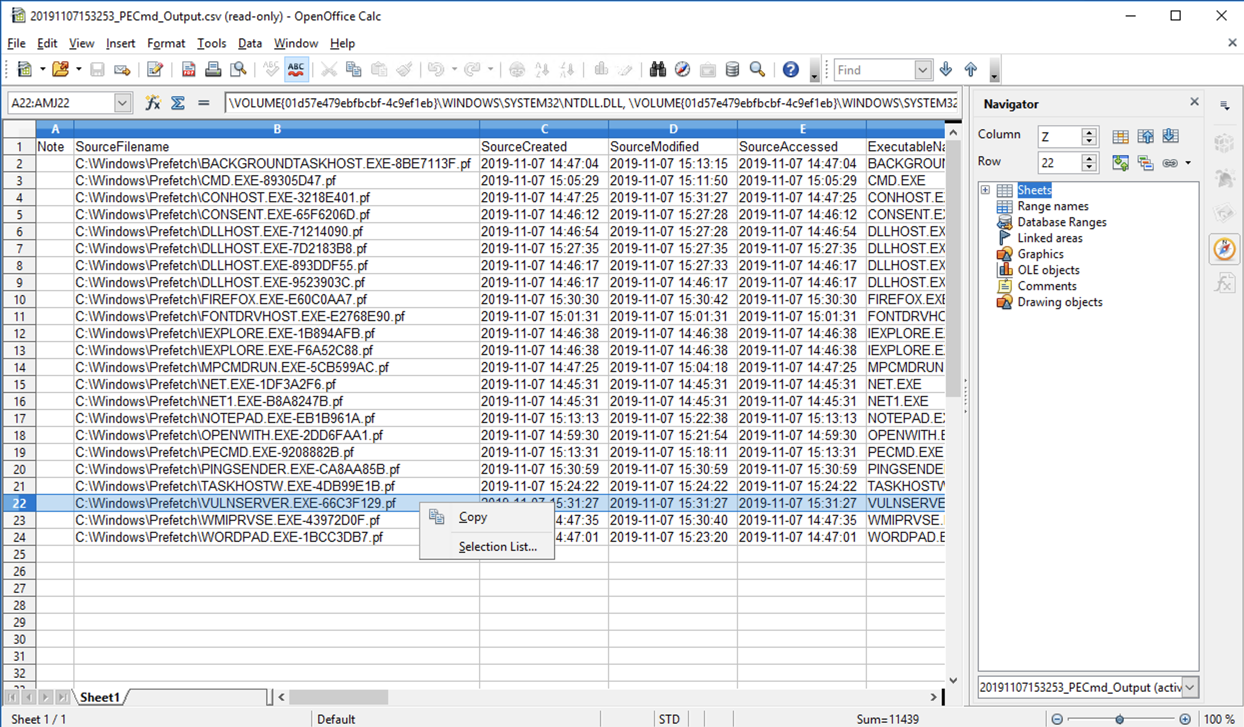Click the Scenarios icon in Navigator
1244x727 pixels.
pos(1145,162)
